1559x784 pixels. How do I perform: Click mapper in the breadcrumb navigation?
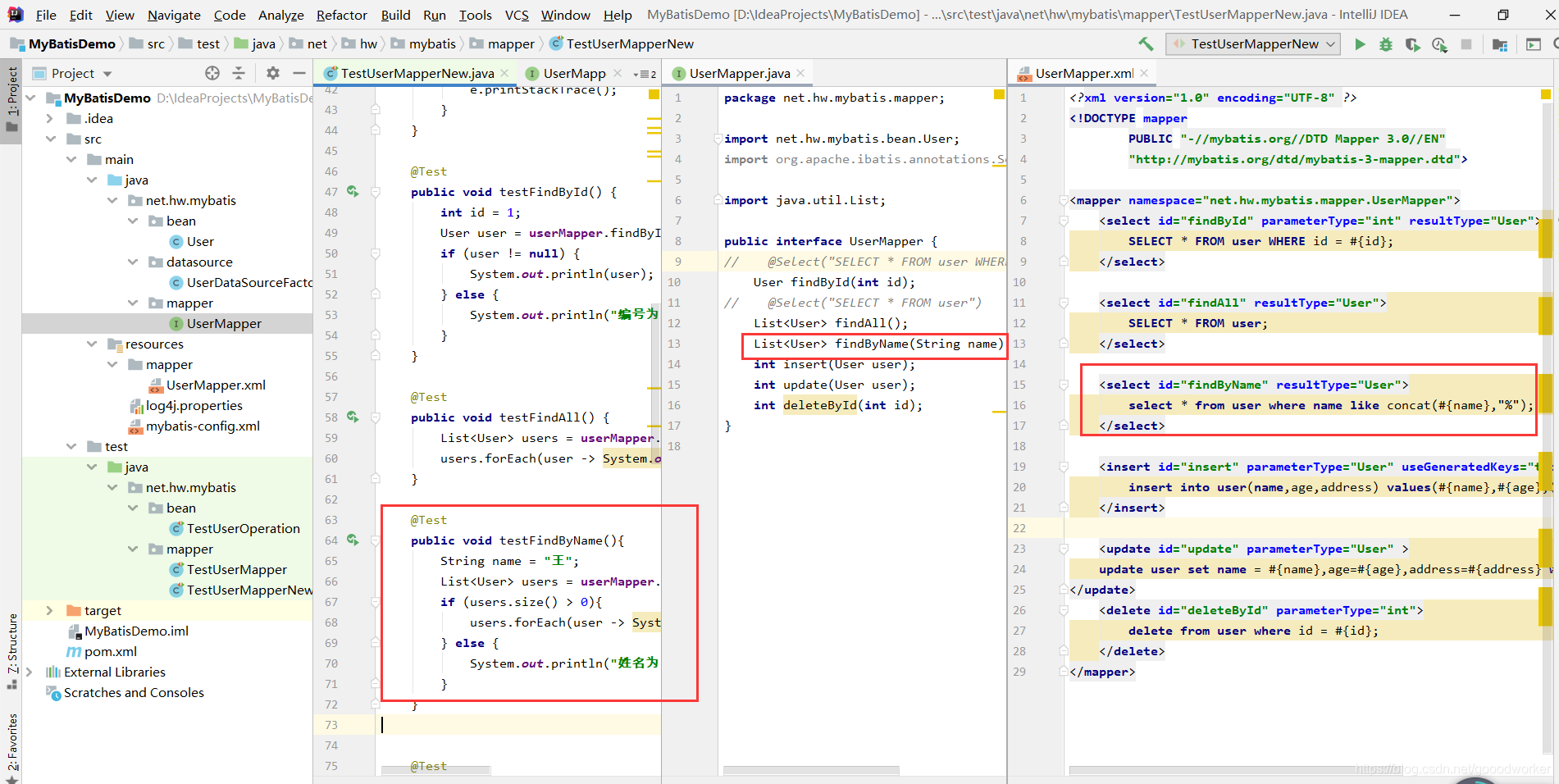pos(502,44)
